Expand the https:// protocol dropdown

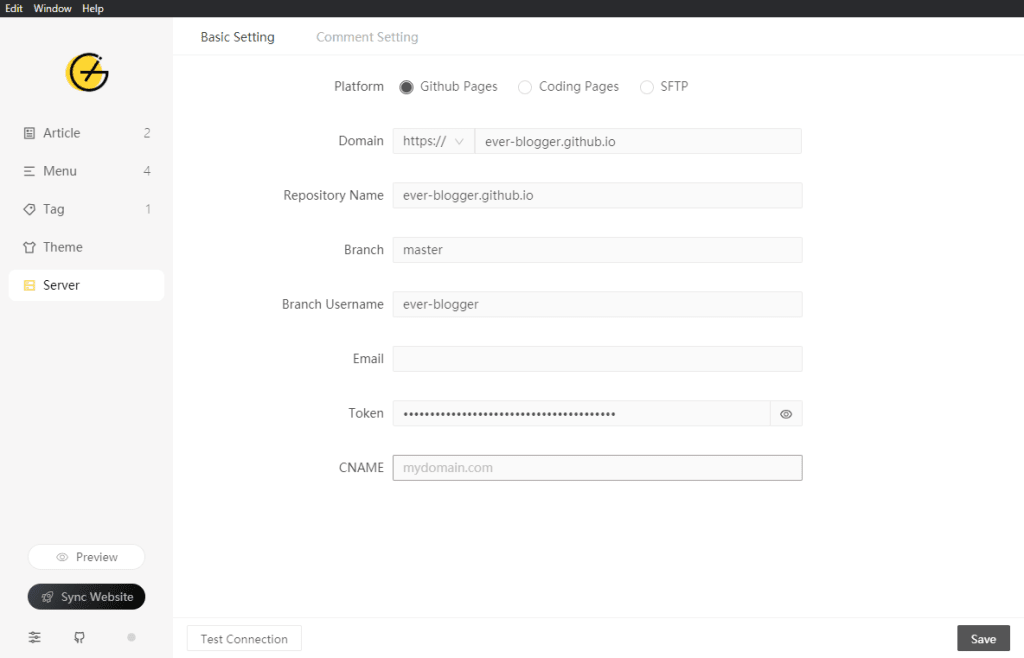tap(434, 141)
